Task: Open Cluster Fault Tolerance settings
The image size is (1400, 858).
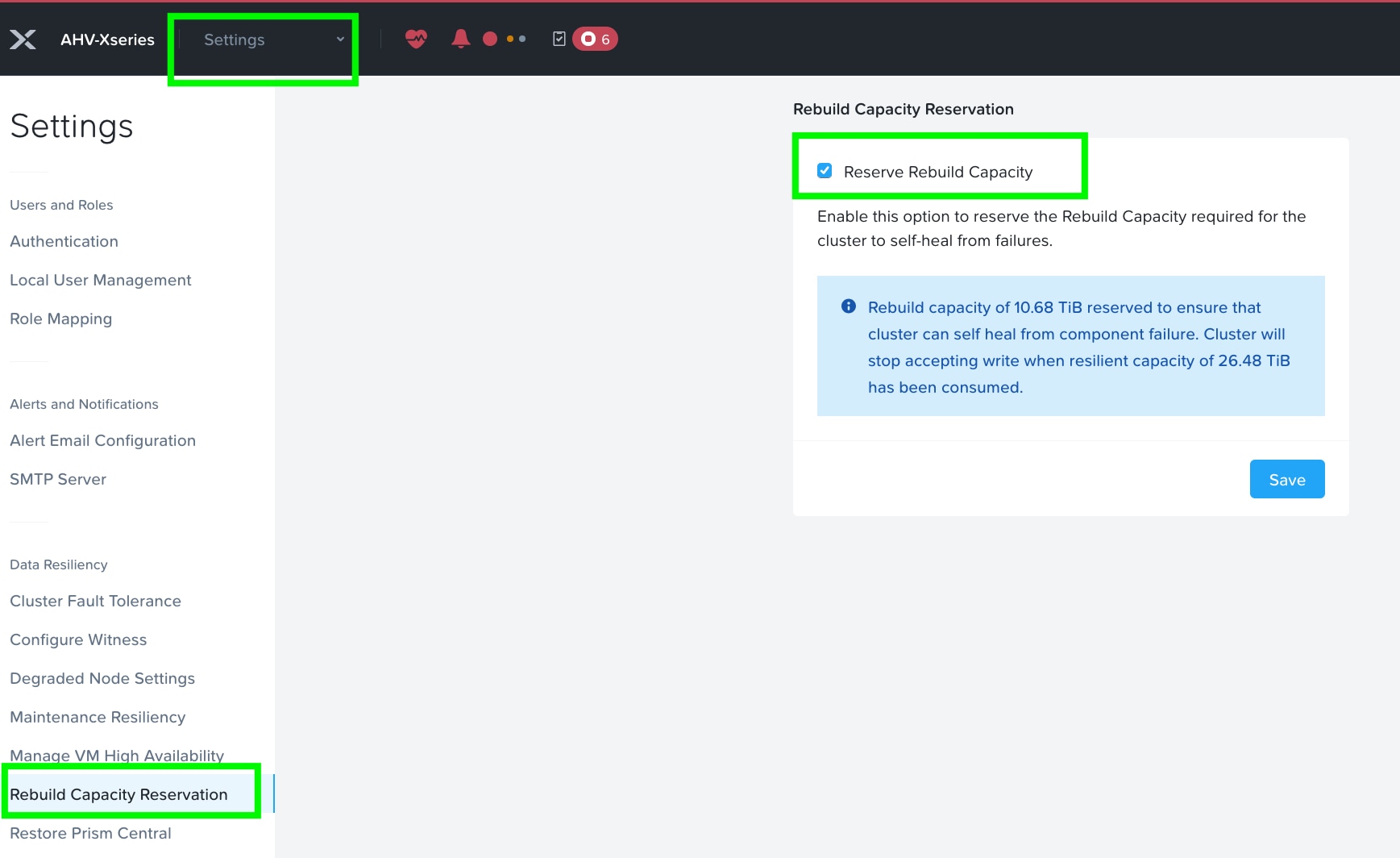Action: click(x=95, y=601)
